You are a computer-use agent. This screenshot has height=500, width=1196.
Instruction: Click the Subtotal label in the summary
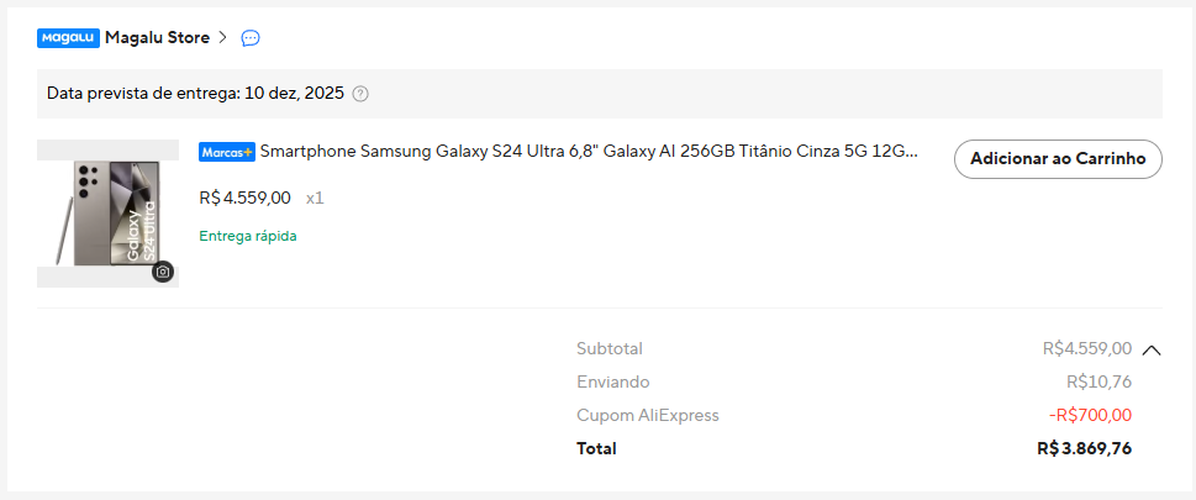(609, 349)
